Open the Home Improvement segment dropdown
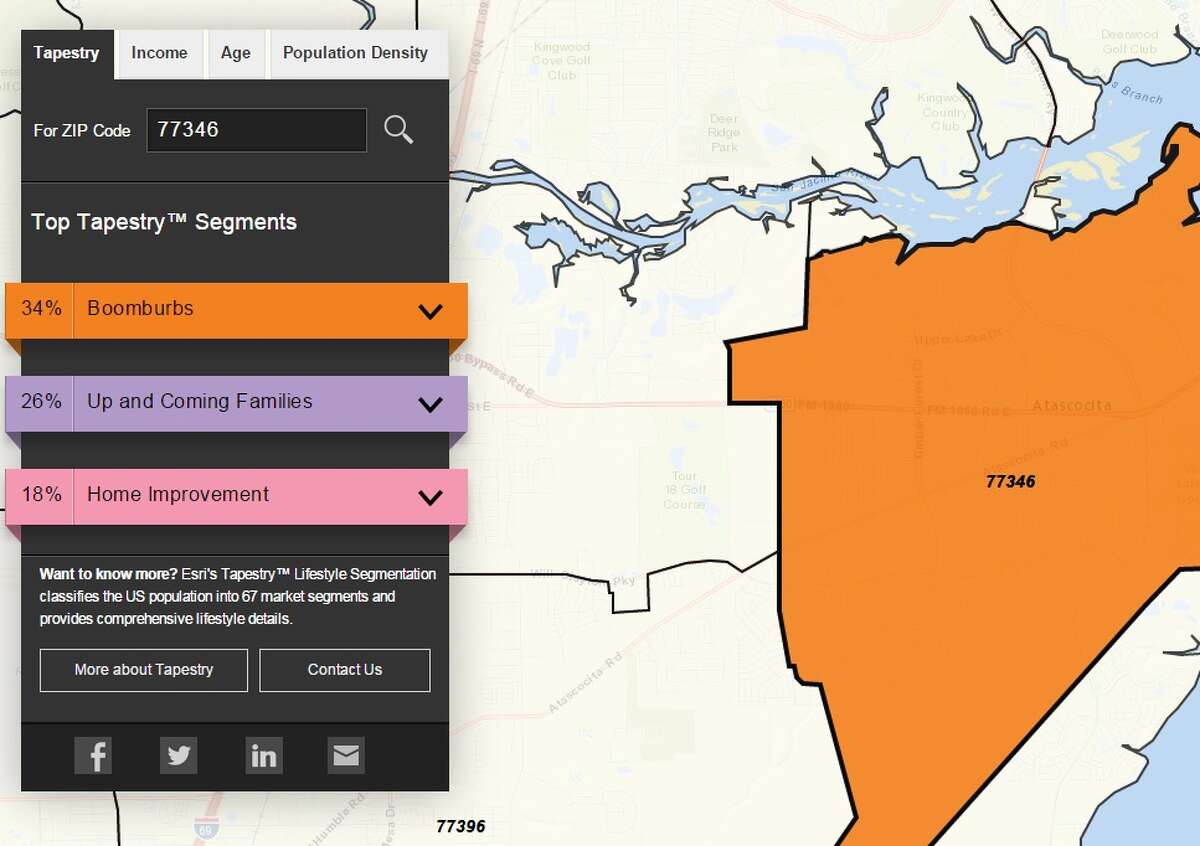The image size is (1200, 846). pyautogui.click(x=431, y=496)
